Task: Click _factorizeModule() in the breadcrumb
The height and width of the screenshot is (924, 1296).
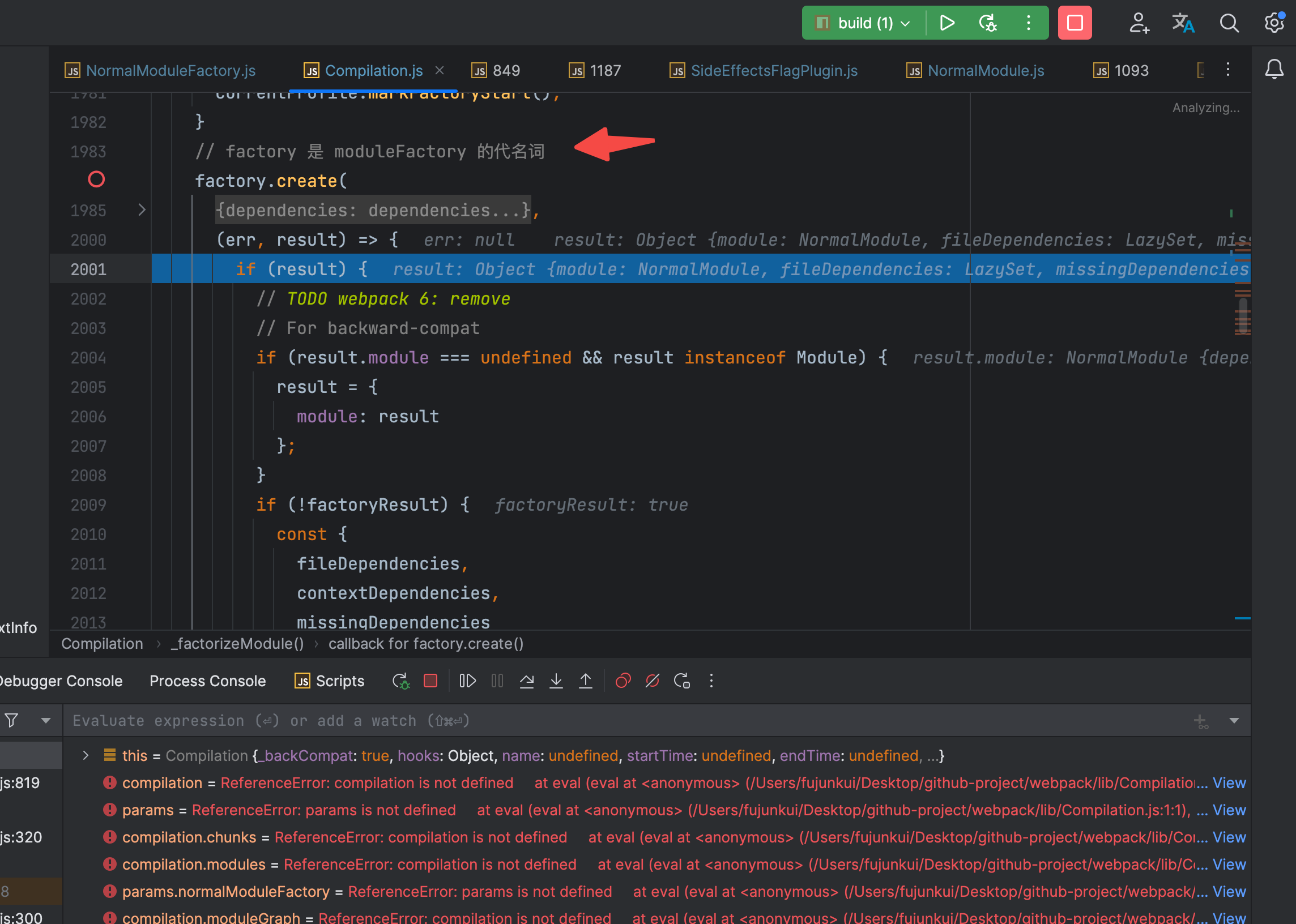Action: [x=237, y=644]
